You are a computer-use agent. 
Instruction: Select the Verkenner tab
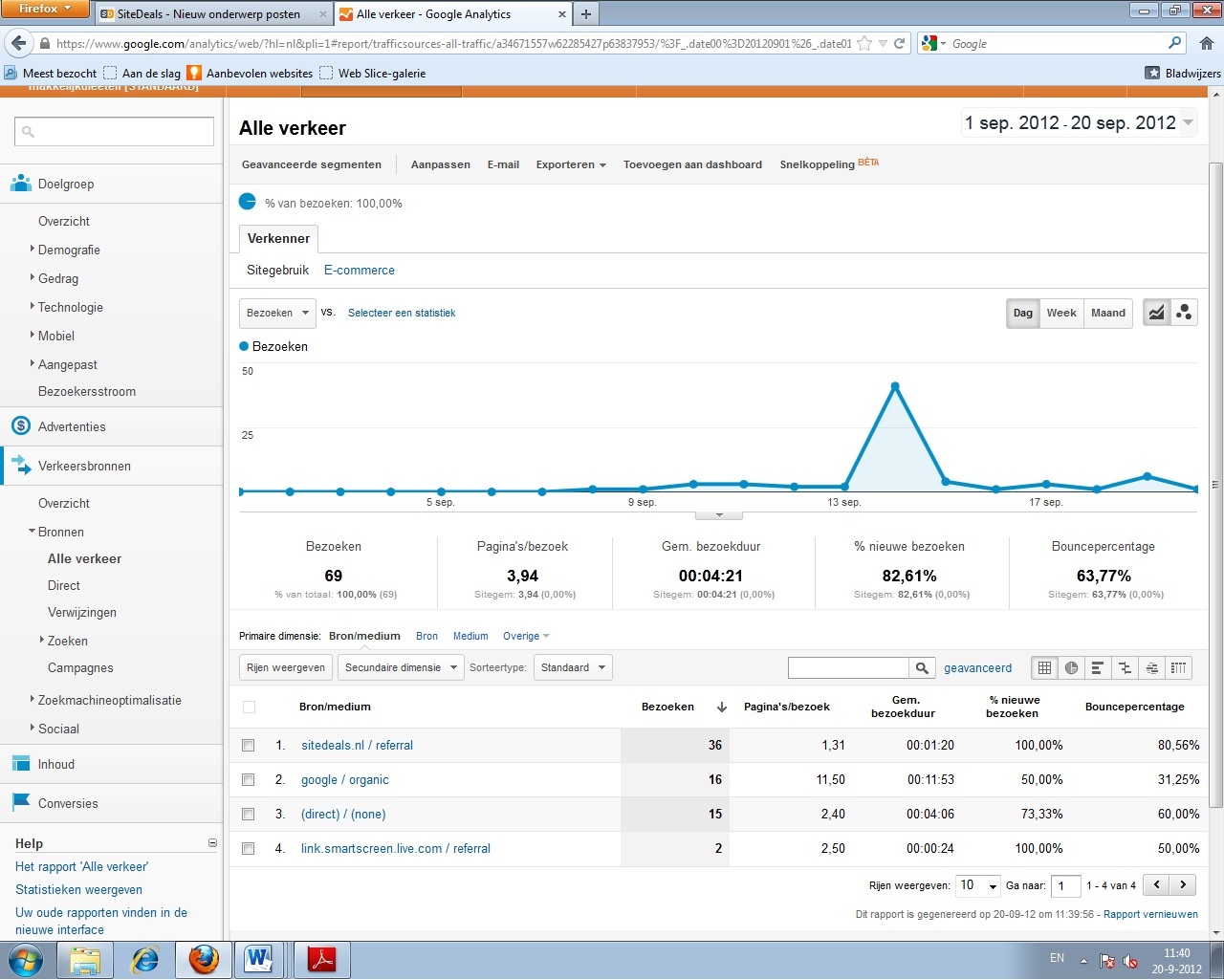pos(278,239)
